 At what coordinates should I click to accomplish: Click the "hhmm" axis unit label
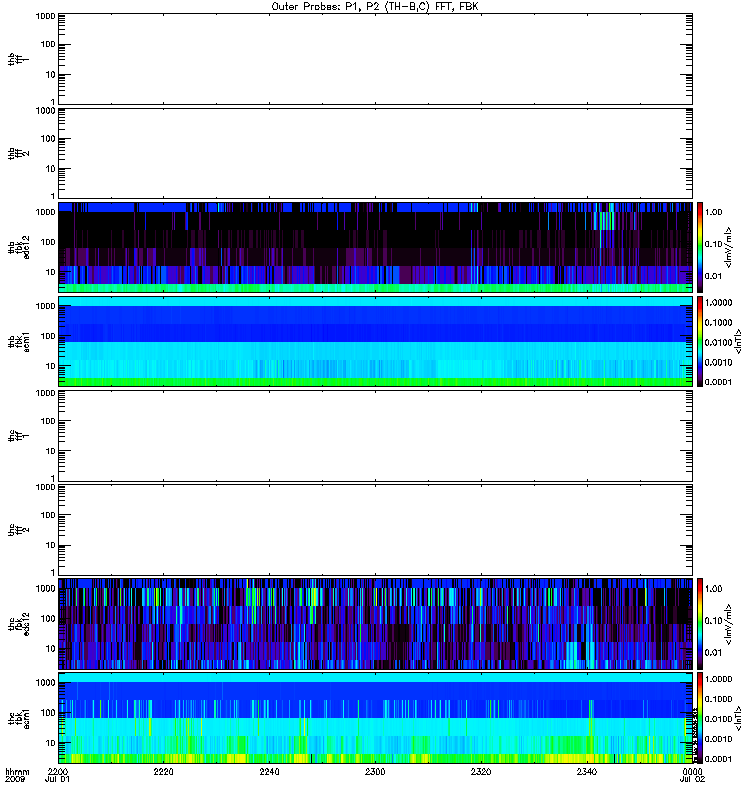[x=17, y=772]
